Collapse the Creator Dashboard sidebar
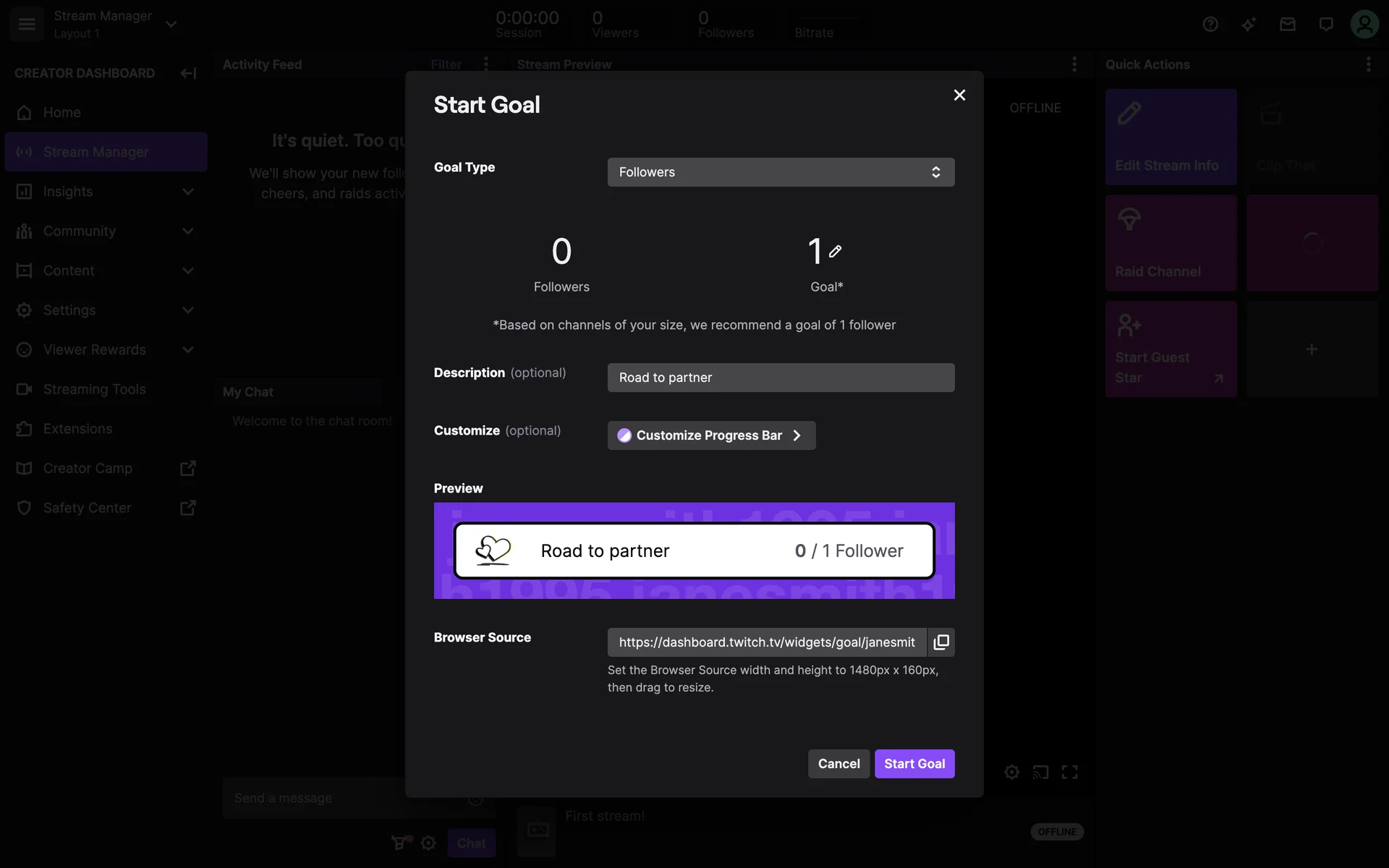Image resolution: width=1389 pixels, height=868 pixels. click(188, 73)
